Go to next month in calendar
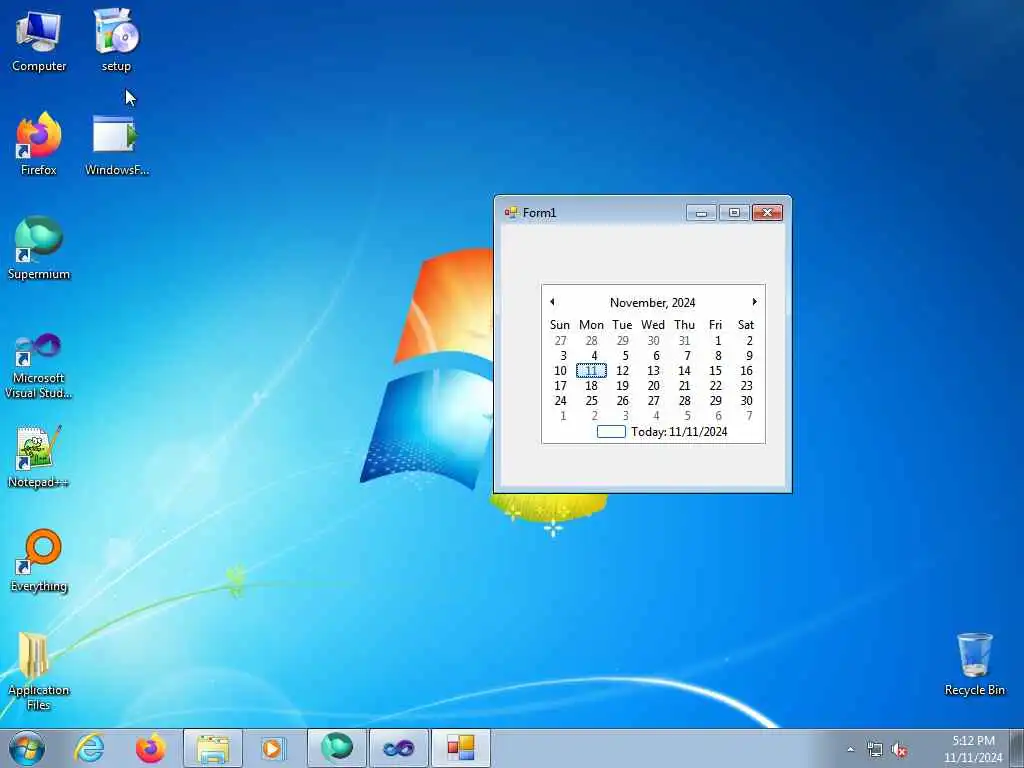The image size is (1024, 768). click(754, 302)
